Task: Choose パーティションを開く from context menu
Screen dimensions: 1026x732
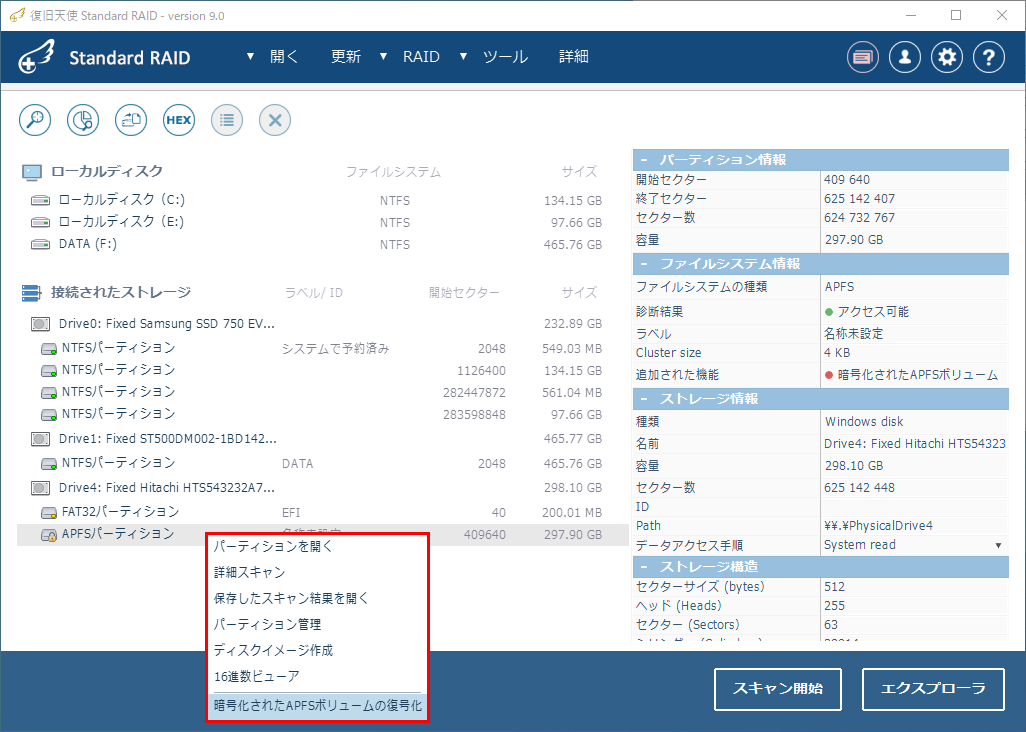Action: 317,546
